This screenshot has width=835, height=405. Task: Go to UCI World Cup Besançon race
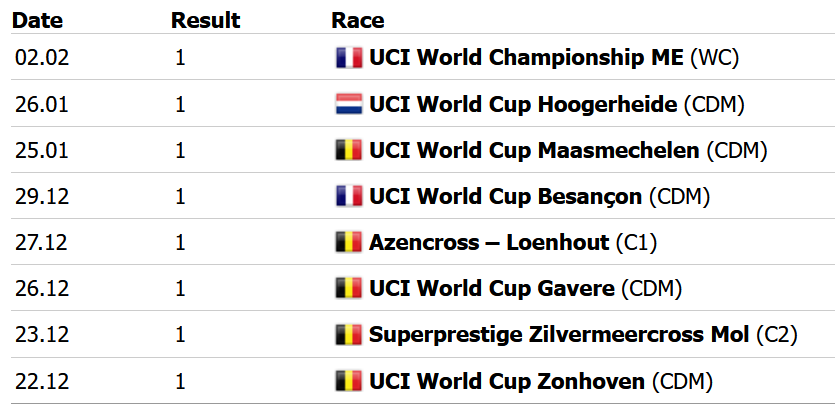click(x=505, y=196)
